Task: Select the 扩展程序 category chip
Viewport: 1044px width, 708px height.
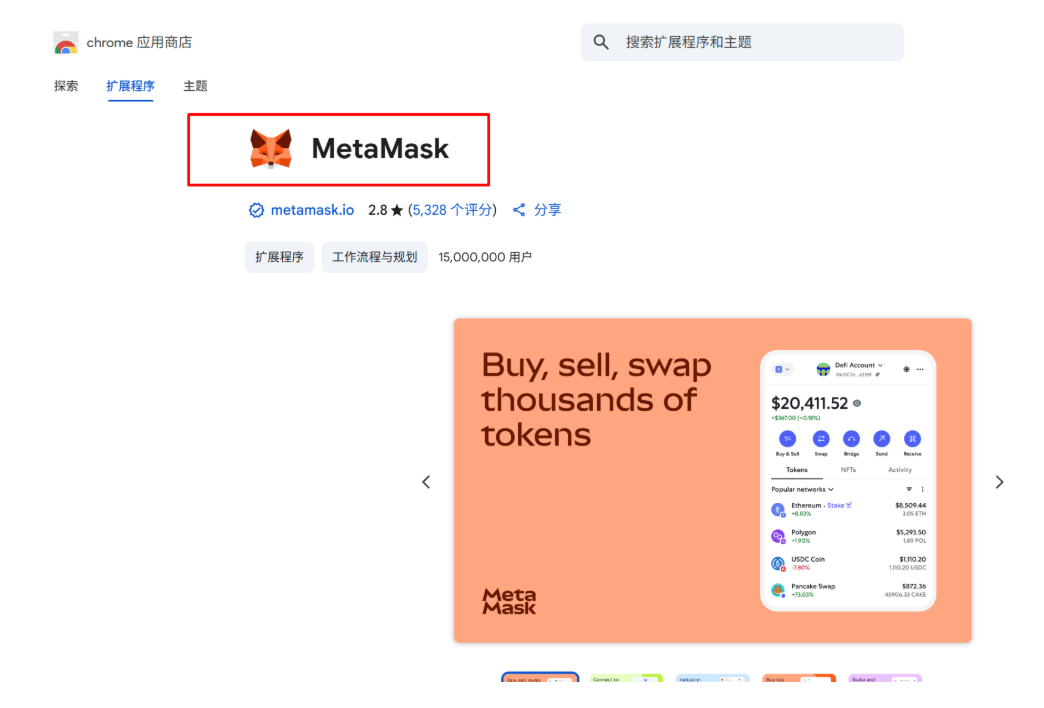Action: pos(279,257)
